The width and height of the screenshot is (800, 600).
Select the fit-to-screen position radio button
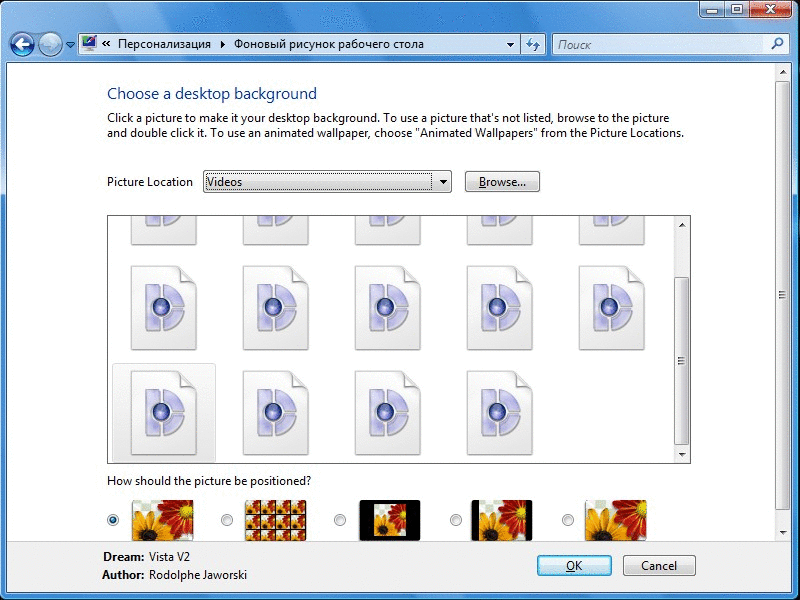click(113, 520)
